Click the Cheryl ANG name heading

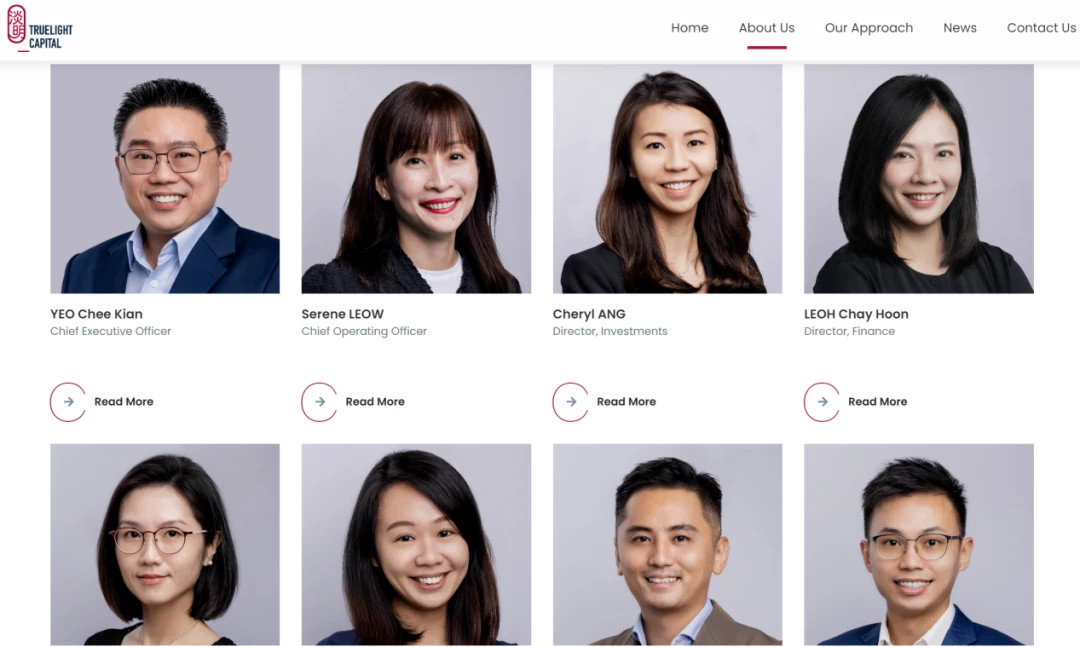(589, 314)
